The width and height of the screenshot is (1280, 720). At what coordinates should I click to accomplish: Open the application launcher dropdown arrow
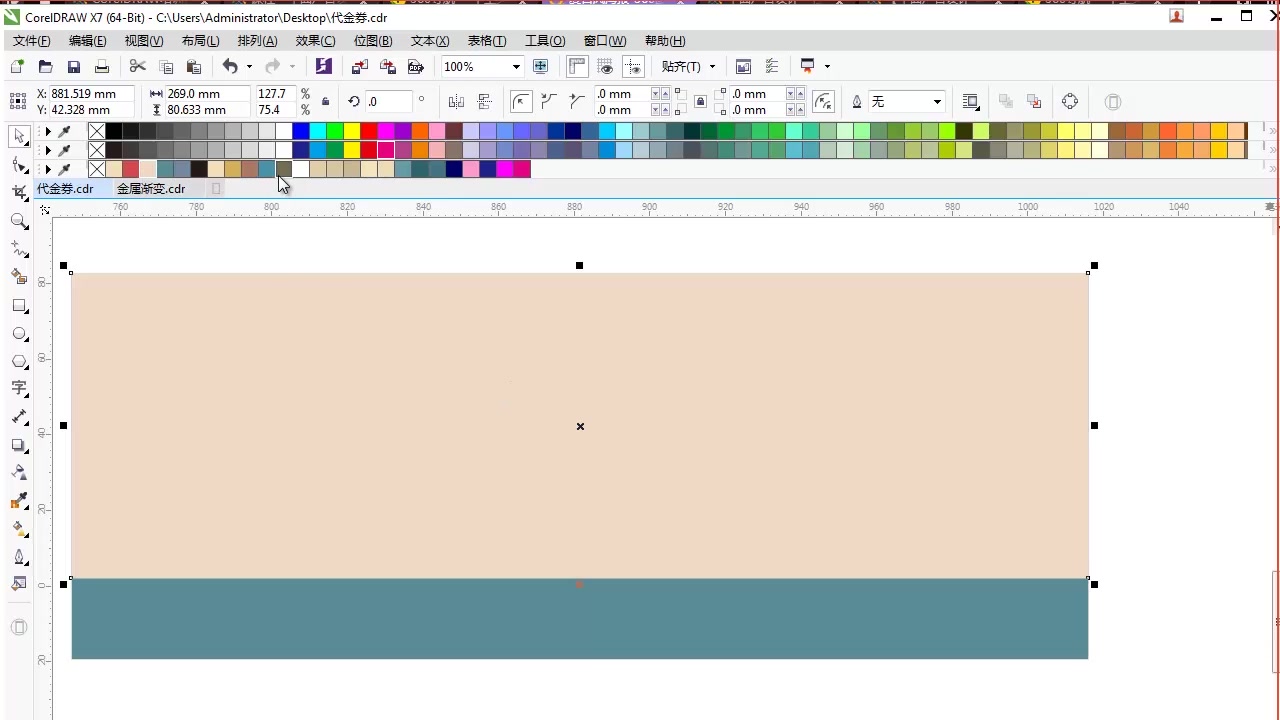[827, 67]
